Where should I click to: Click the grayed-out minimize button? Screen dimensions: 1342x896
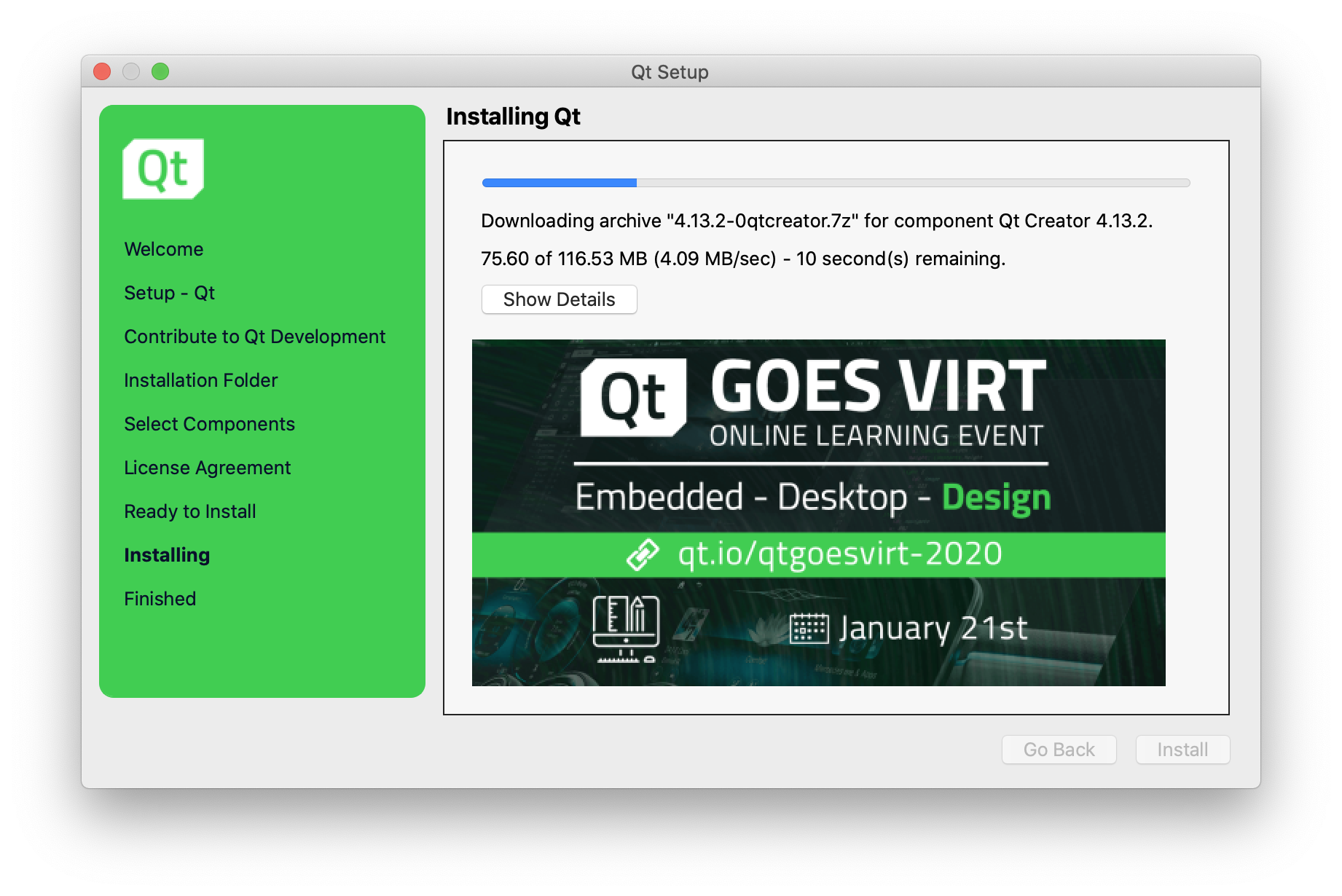131,71
